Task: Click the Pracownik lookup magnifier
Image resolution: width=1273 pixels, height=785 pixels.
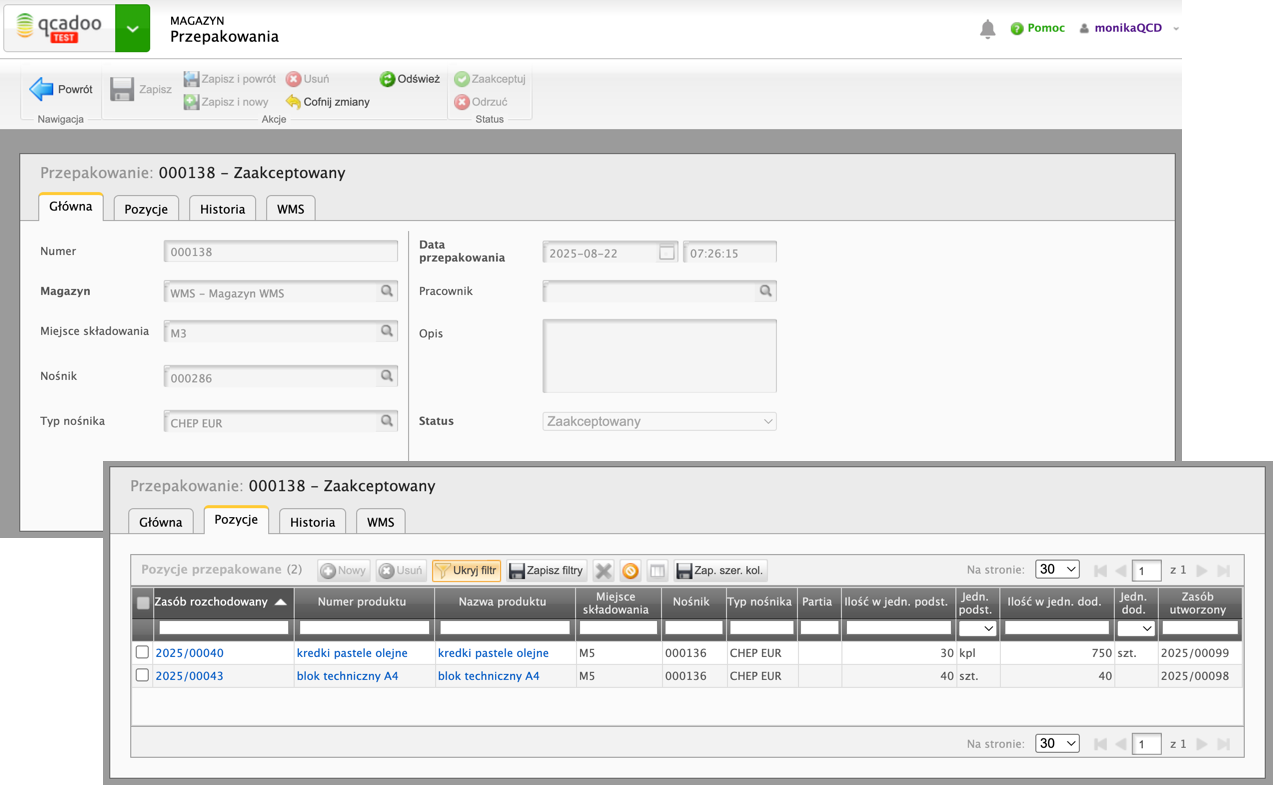Action: (x=766, y=291)
